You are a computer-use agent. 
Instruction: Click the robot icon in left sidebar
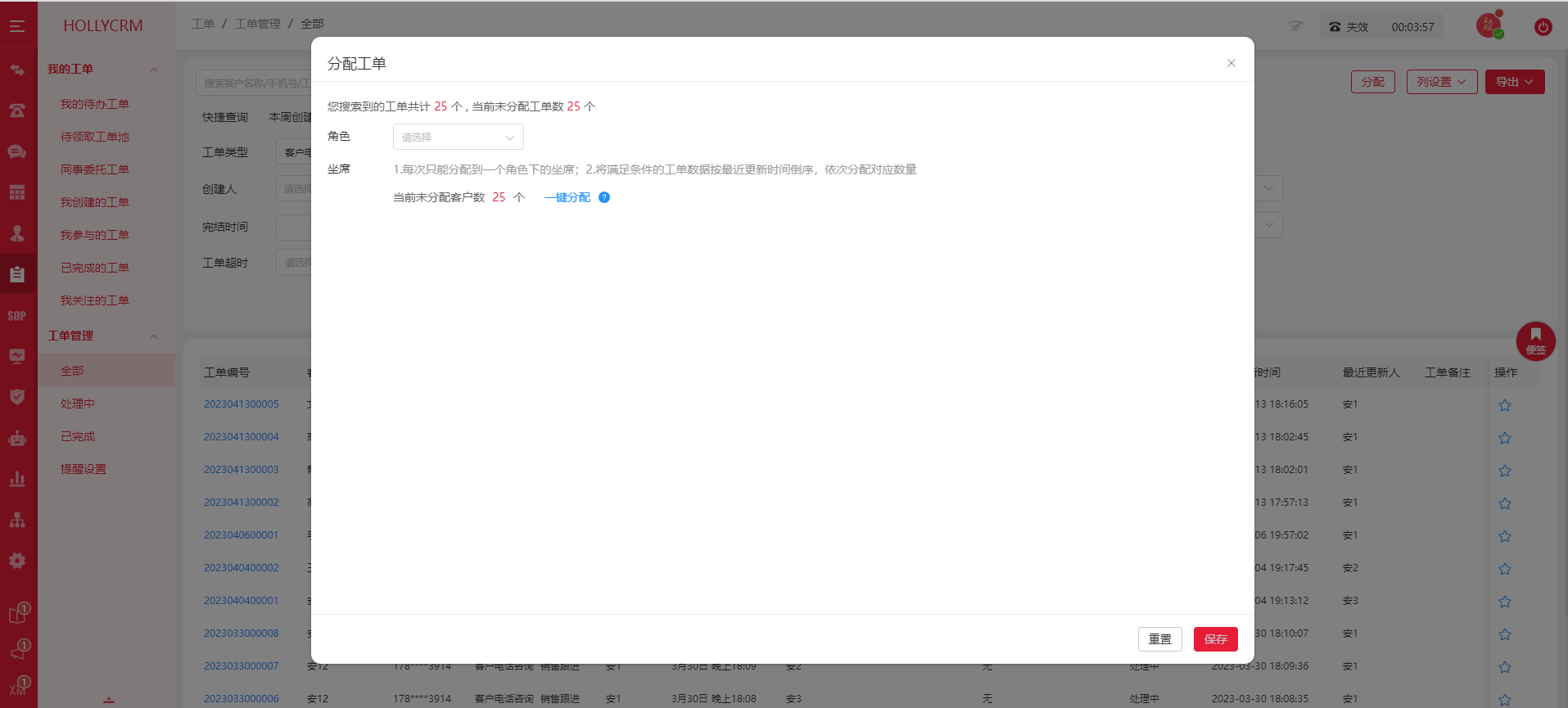point(17,439)
